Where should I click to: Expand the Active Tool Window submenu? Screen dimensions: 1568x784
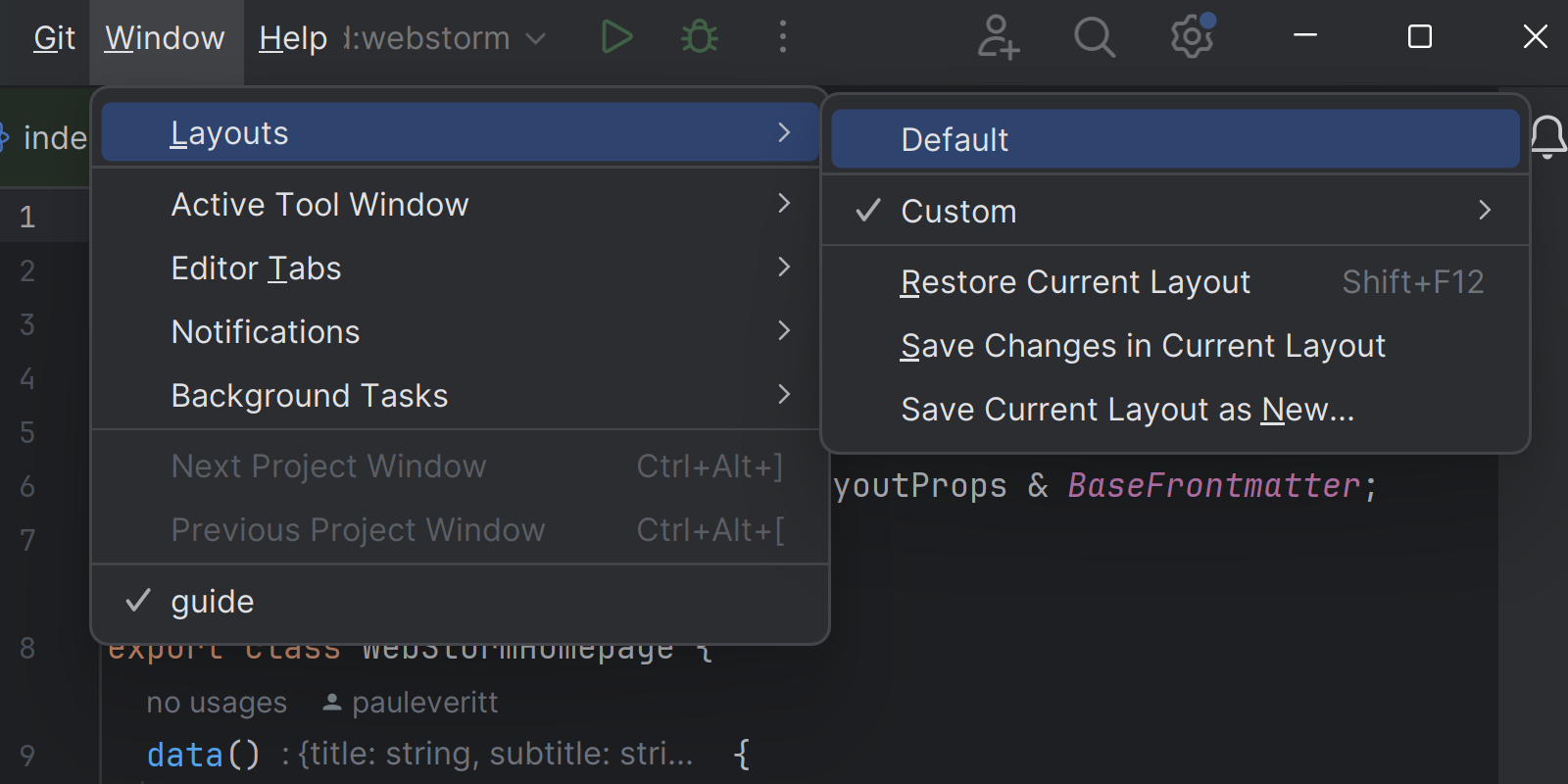pos(319,204)
